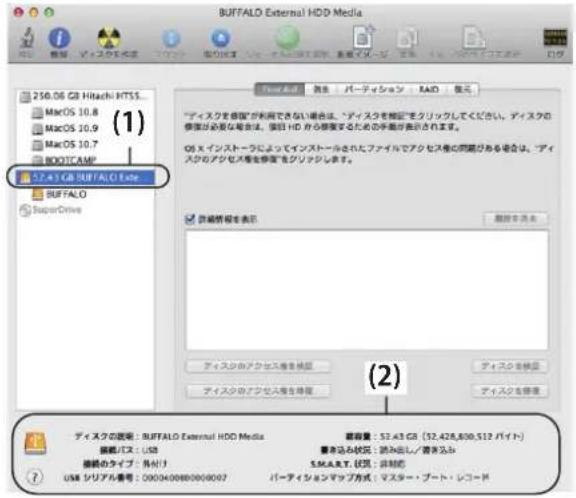The height and width of the screenshot is (498, 576).
Task: Select the SuperDrive entry label
Action: [57, 210]
